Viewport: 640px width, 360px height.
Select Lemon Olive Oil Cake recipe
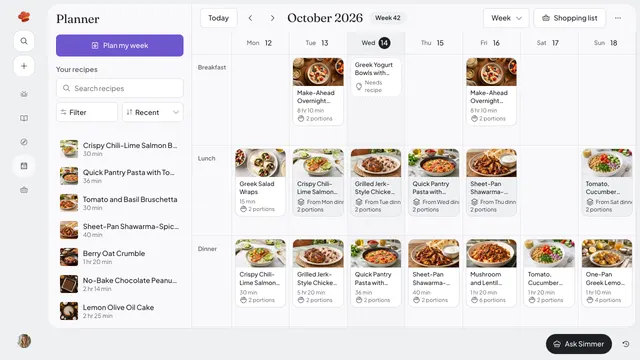point(120,311)
